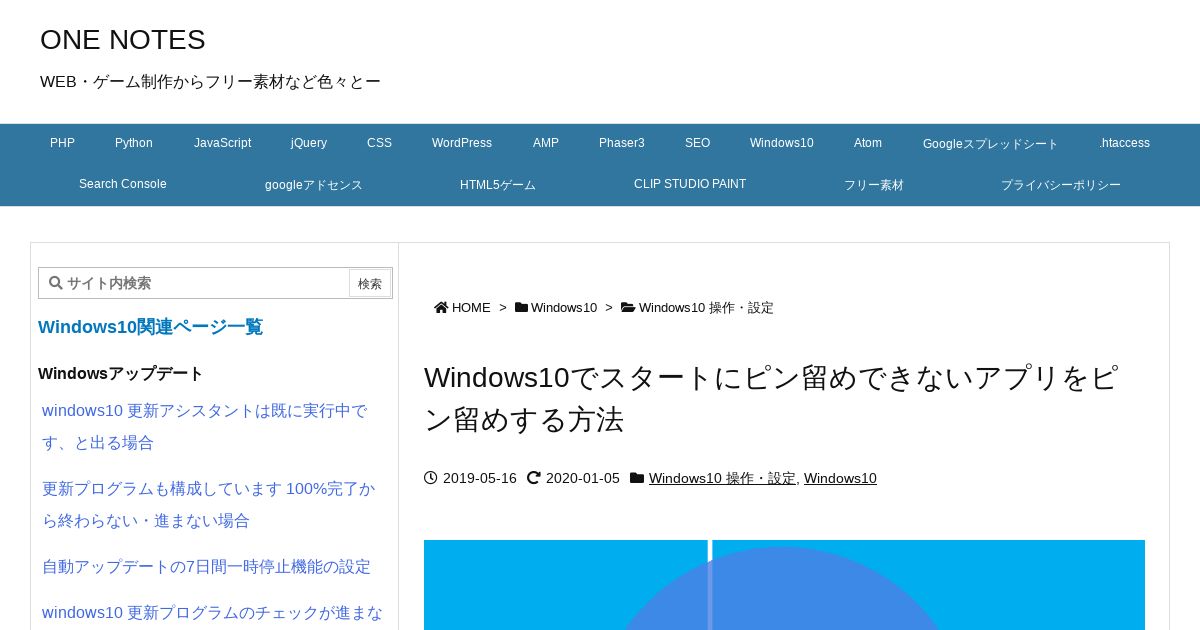Click the blue featured article image
The height and width of the screenshot is (630, 1200).
coord(784,585)
